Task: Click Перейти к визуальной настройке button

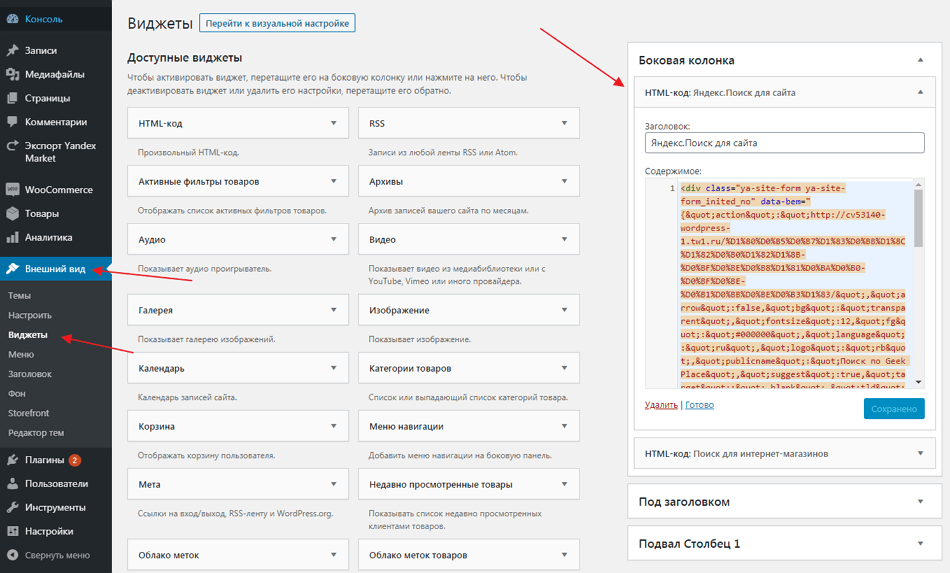Action: (x=277, y=22)
